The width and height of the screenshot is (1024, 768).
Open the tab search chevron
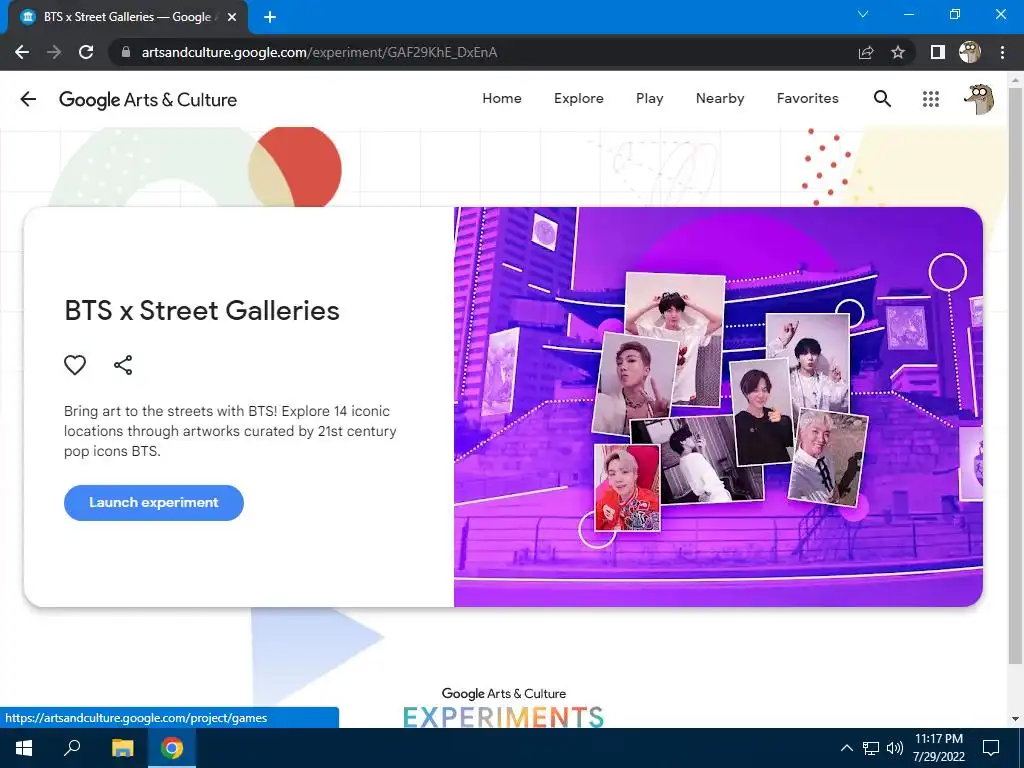pos(863,14)
